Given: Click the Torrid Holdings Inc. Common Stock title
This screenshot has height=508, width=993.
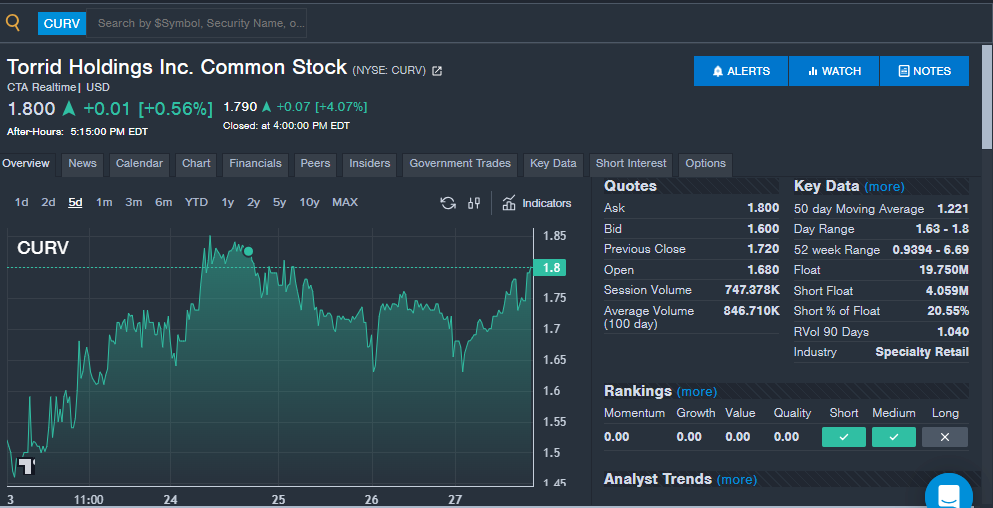Looking at the screenshot, I should (x=177, y=67).
